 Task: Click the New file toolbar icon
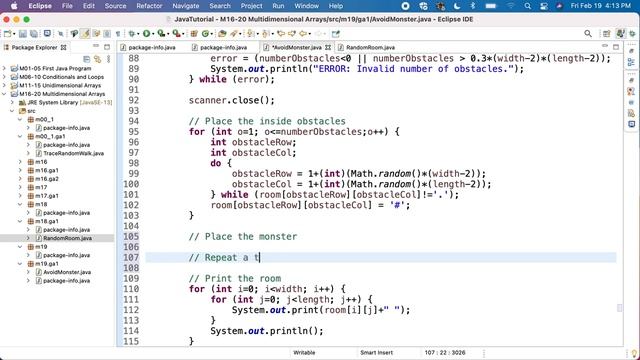tap(7, 34)
